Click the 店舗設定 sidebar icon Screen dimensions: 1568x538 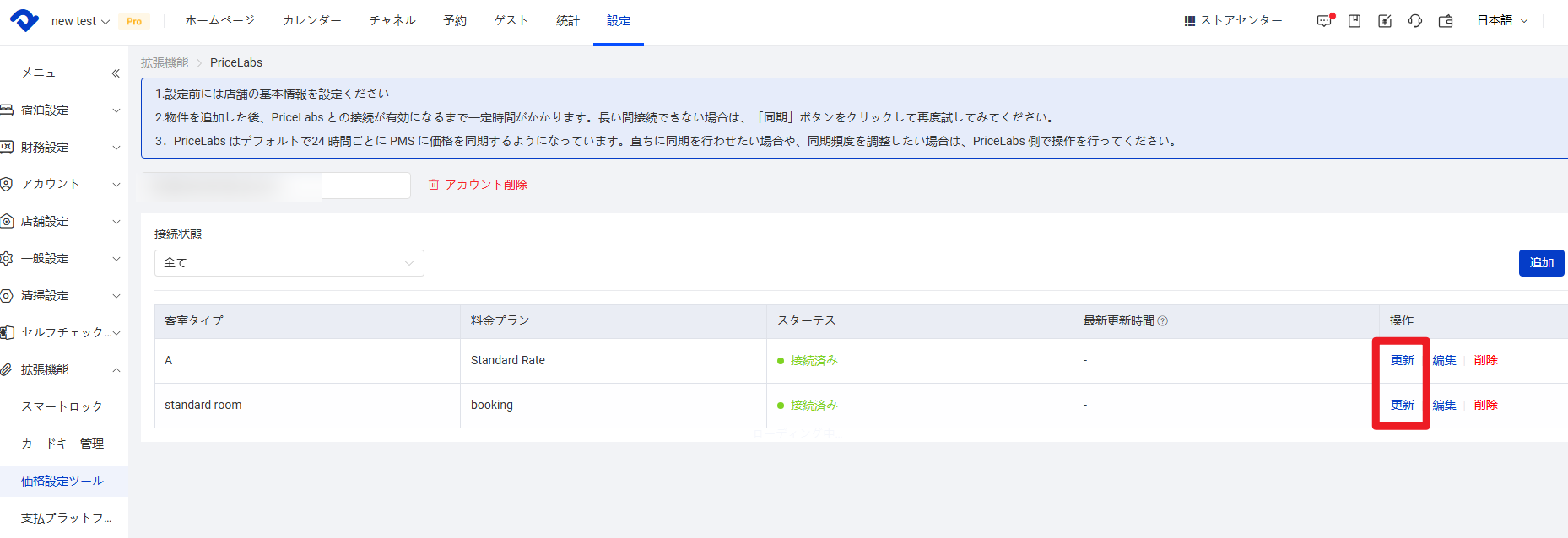click(x=7, y=222)
